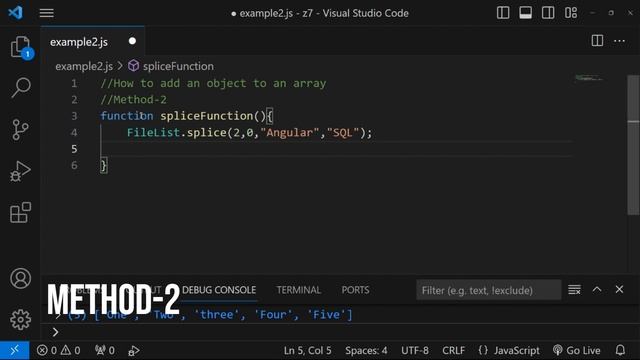Place cursor on empty line 5
The width and height of the screenshot is (640, 360).
[x=337, y=149]
